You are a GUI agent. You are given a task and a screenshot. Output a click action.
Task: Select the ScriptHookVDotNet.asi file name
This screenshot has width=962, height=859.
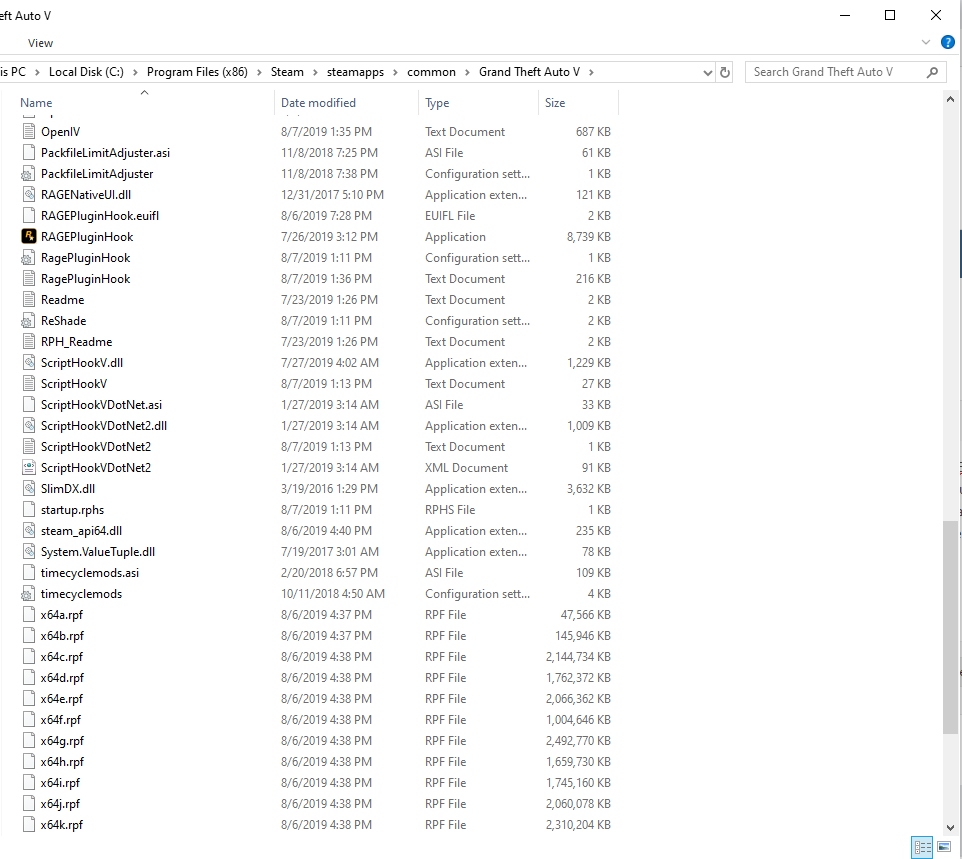[x=101, y=404]
